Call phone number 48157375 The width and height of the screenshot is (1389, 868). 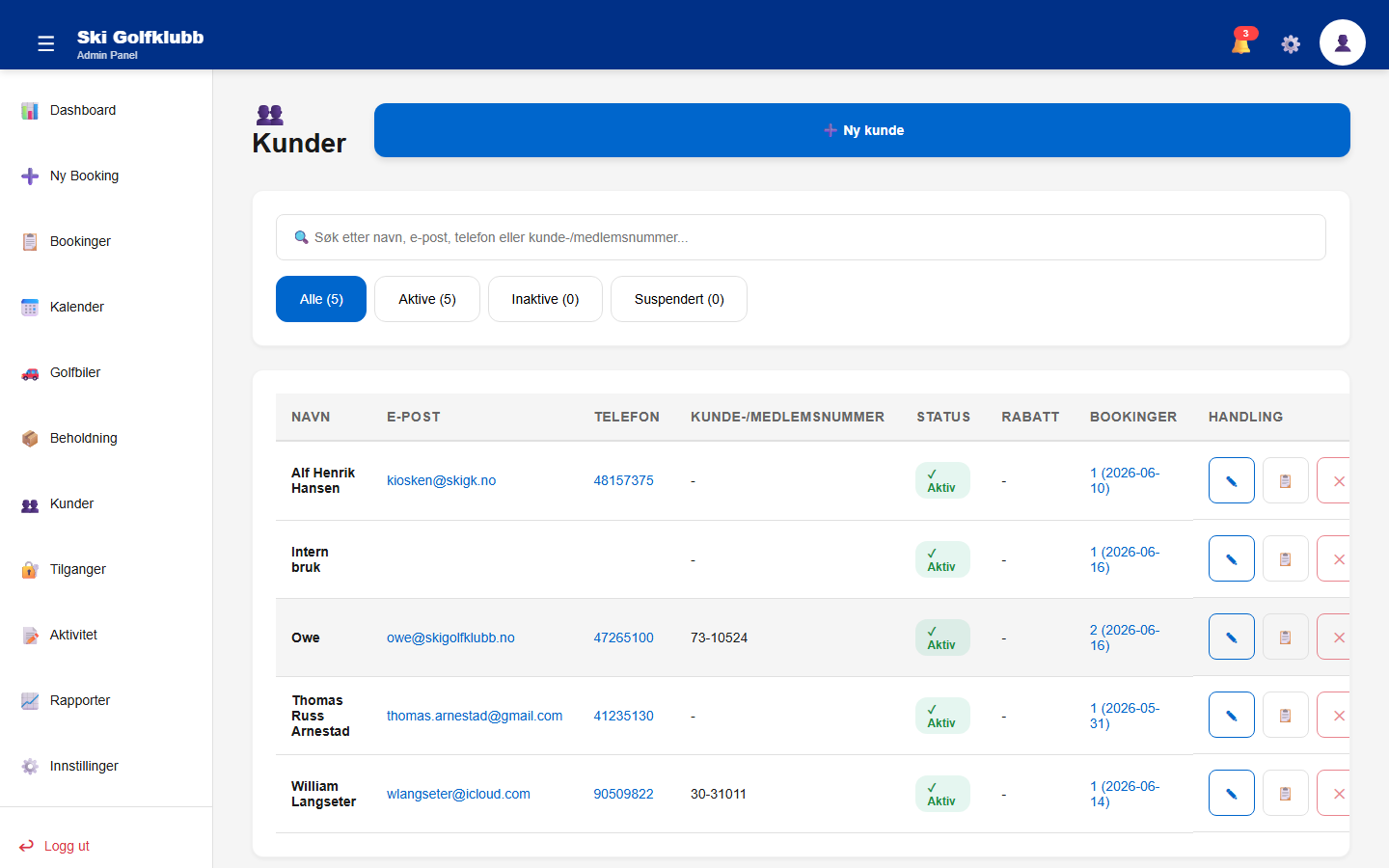point(623,480)
